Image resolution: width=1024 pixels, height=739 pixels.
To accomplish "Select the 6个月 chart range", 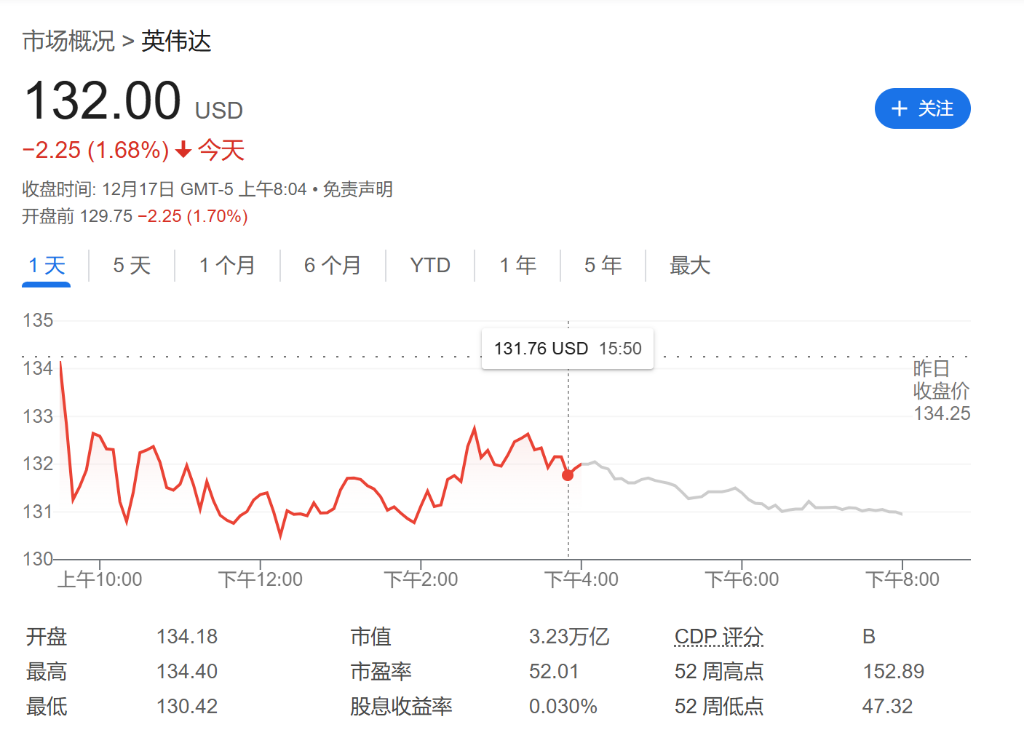I will pos(332,265).
